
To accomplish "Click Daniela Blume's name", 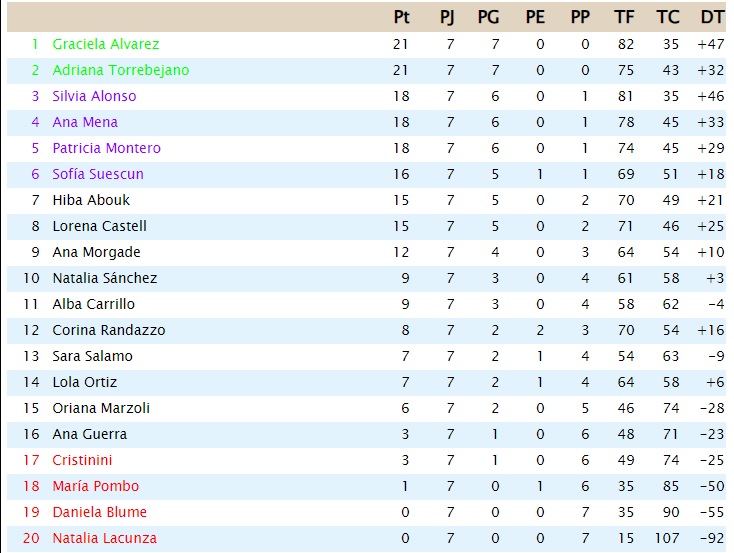I will (99, 512).
